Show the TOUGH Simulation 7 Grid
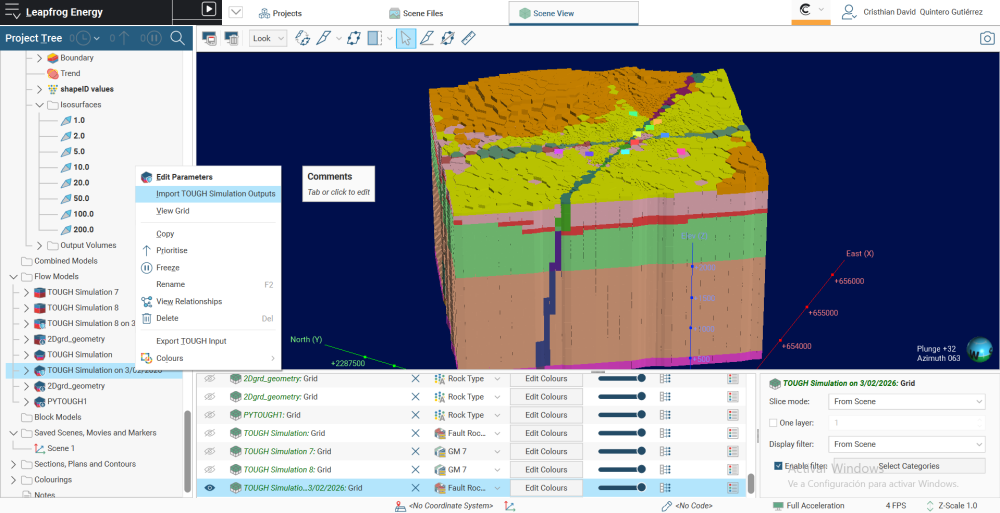 [x=209, y=451]
